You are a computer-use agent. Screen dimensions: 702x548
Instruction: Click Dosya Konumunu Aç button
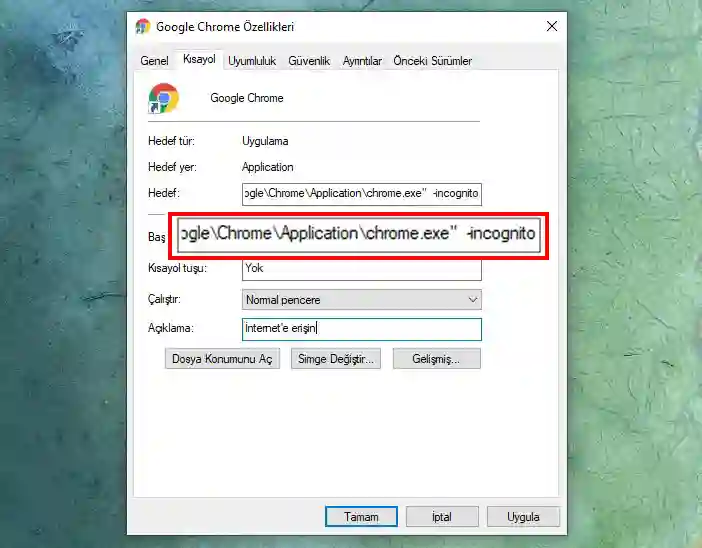pos(222,359)
